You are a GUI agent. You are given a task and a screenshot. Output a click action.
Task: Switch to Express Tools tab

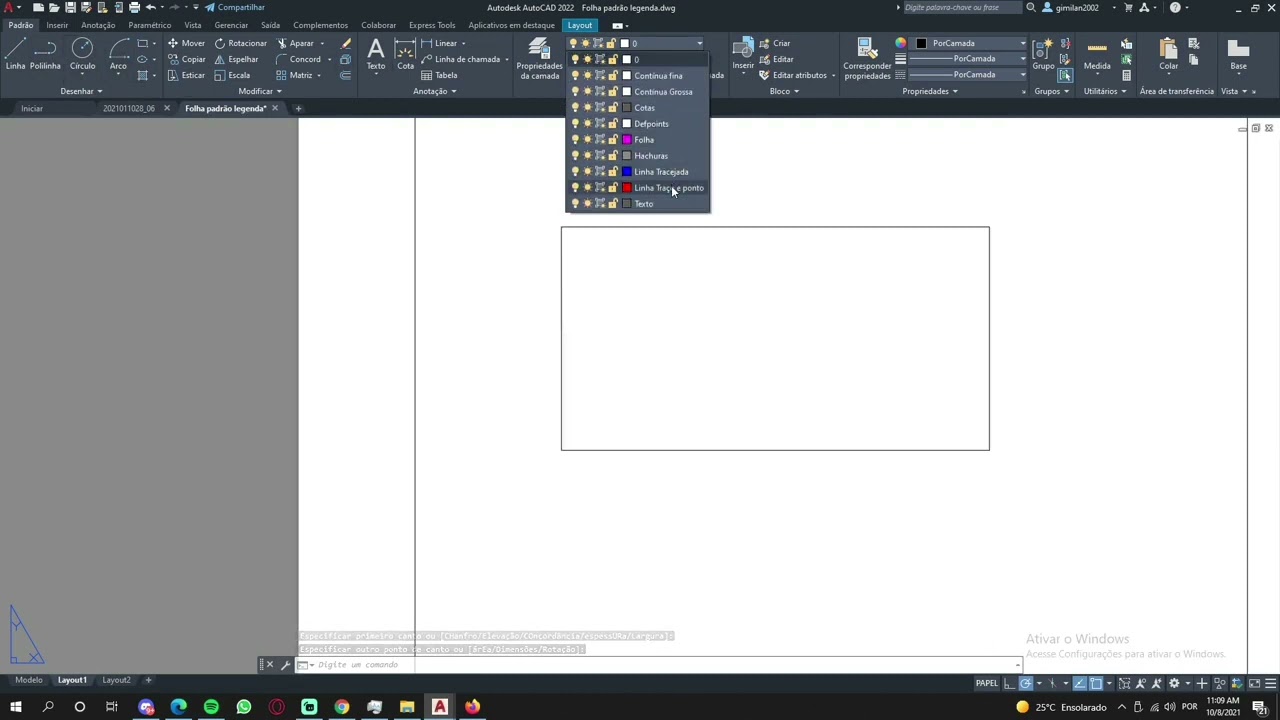tap(432, 25)
